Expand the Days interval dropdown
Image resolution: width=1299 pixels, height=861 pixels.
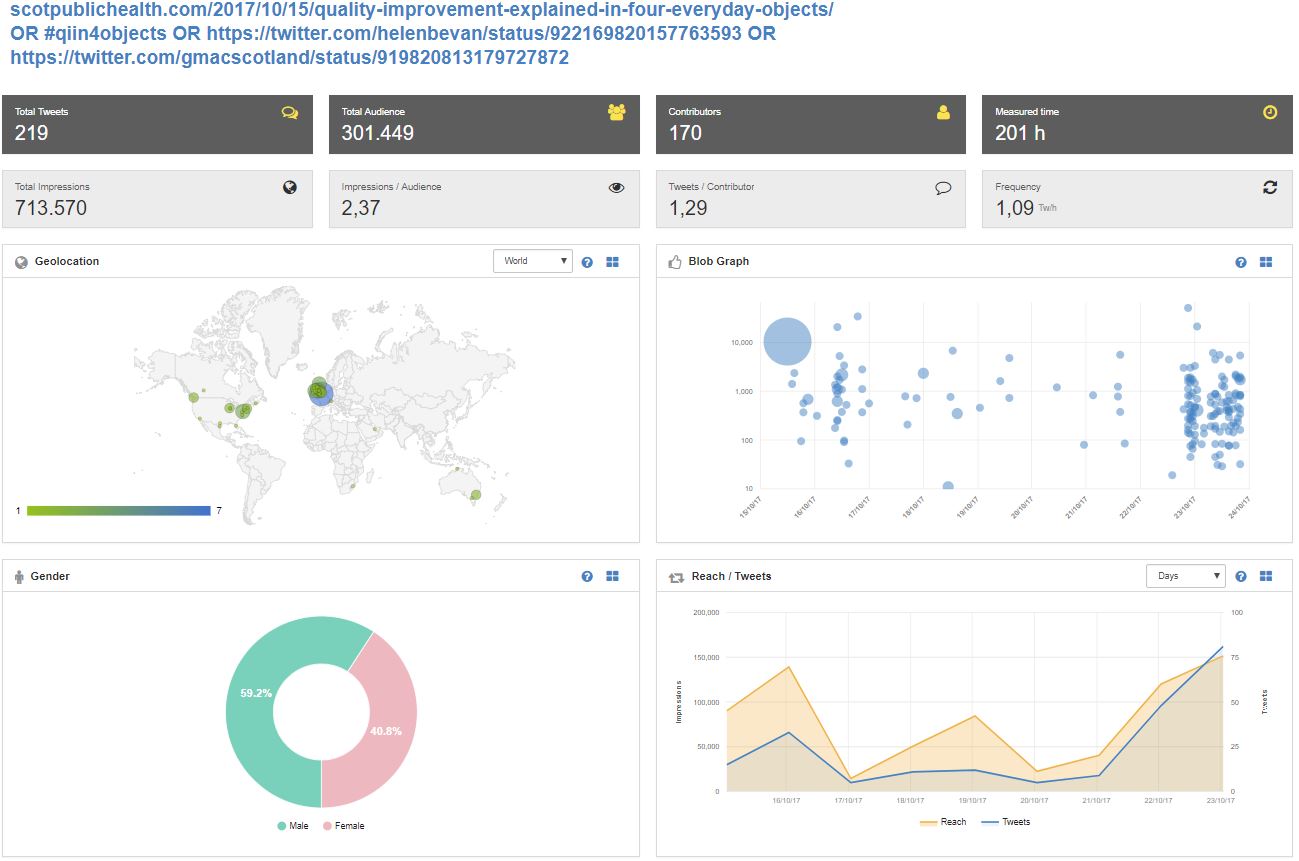tap(1185, 576)
